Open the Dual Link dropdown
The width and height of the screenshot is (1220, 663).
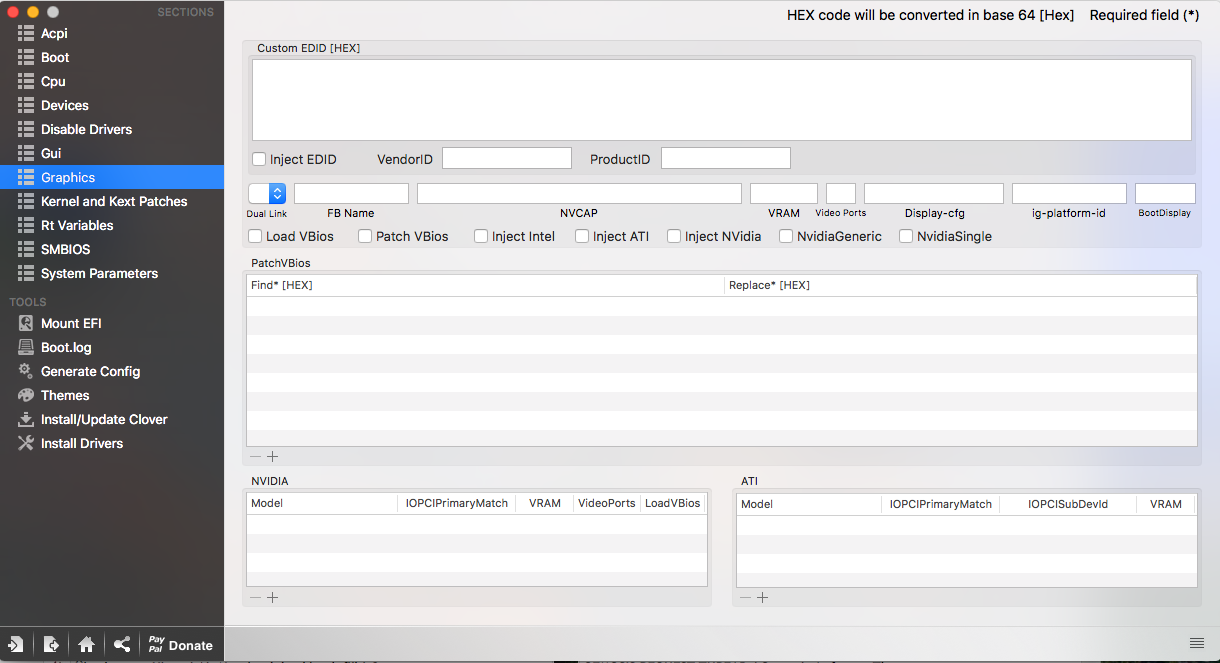tap(267, 194)
